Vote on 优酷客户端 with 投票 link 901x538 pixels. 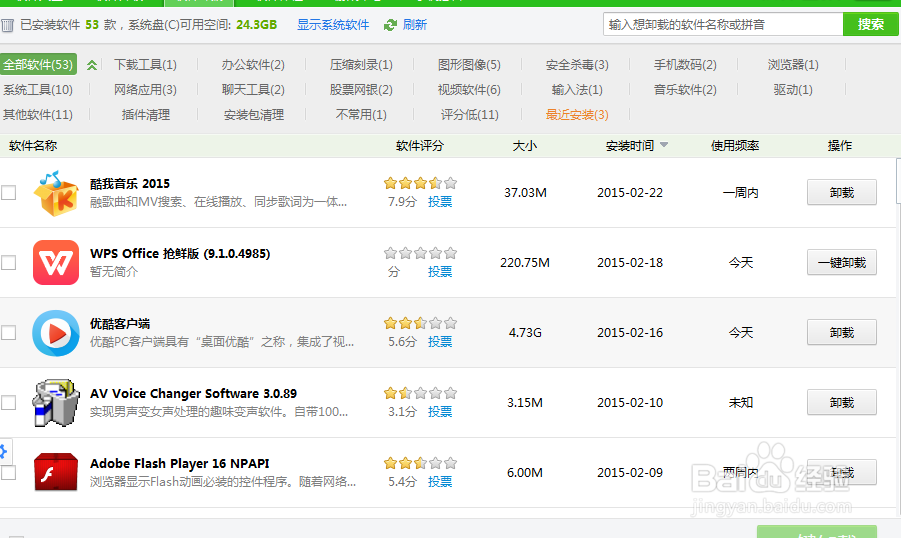[x=440, y=341]
